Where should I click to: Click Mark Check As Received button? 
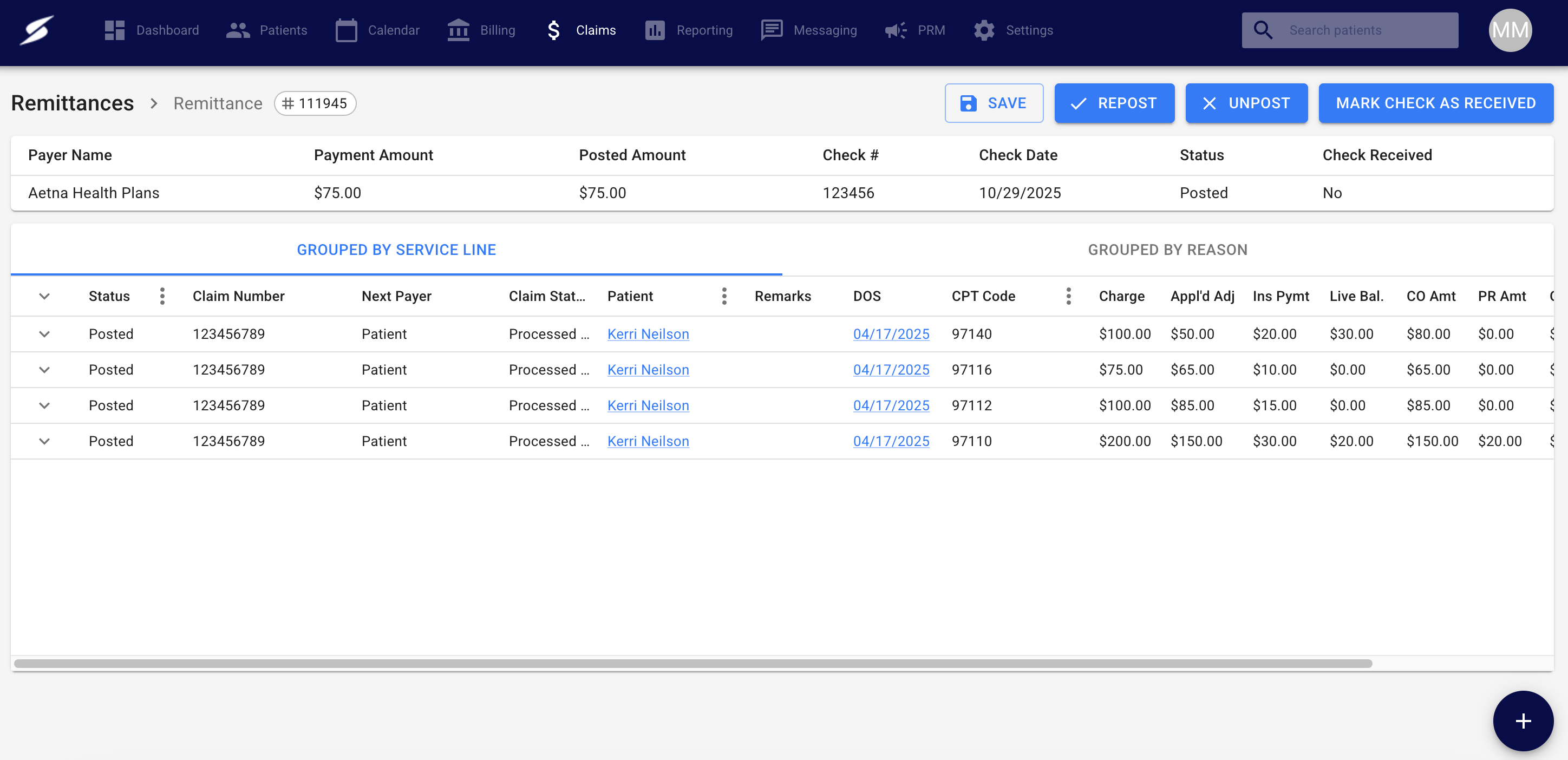tap(1435, 103)
